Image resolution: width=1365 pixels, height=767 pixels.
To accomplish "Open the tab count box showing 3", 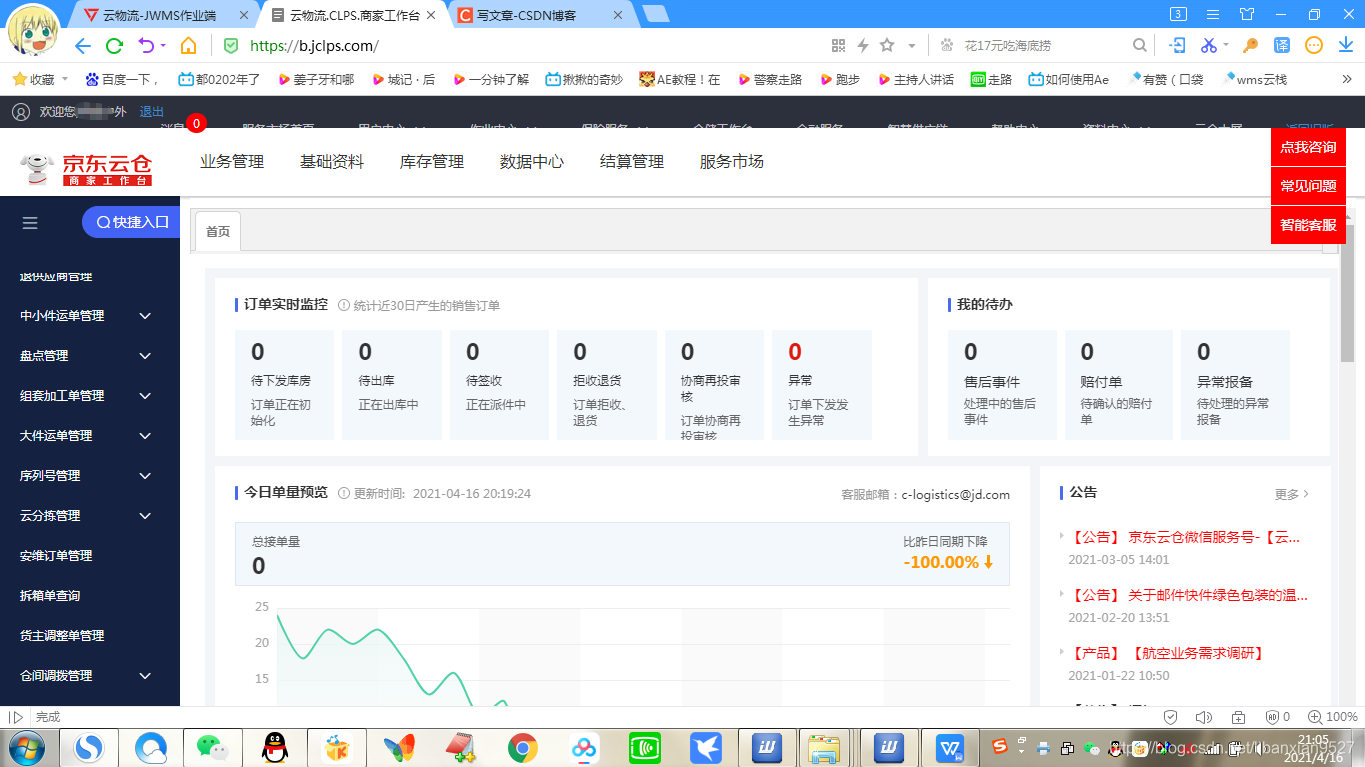I will (x=1178, y=14).
